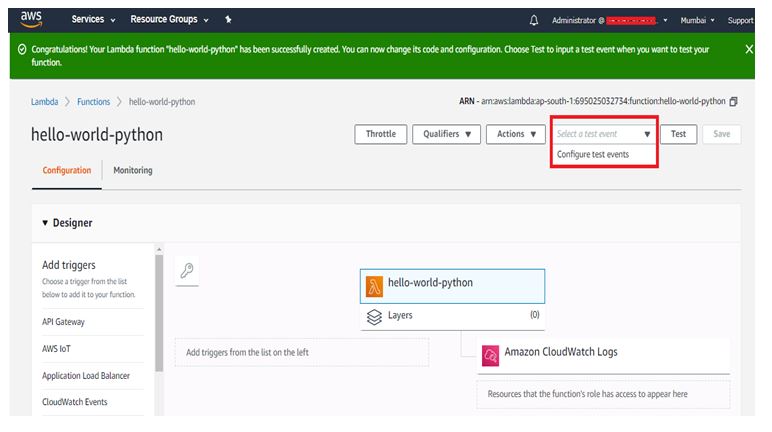Switch to the Configuration tab
772x432 pixels.
coord(66,170)
